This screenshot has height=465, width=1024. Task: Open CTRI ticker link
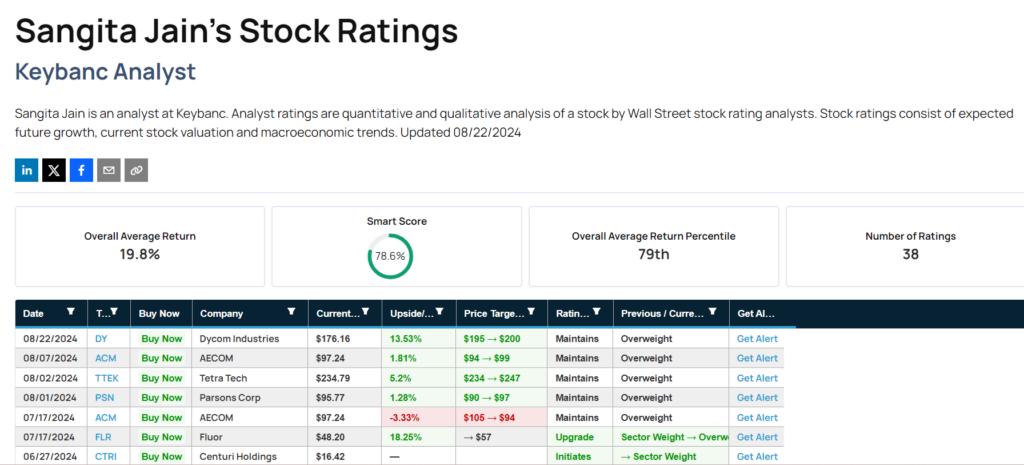click(105, 457)
